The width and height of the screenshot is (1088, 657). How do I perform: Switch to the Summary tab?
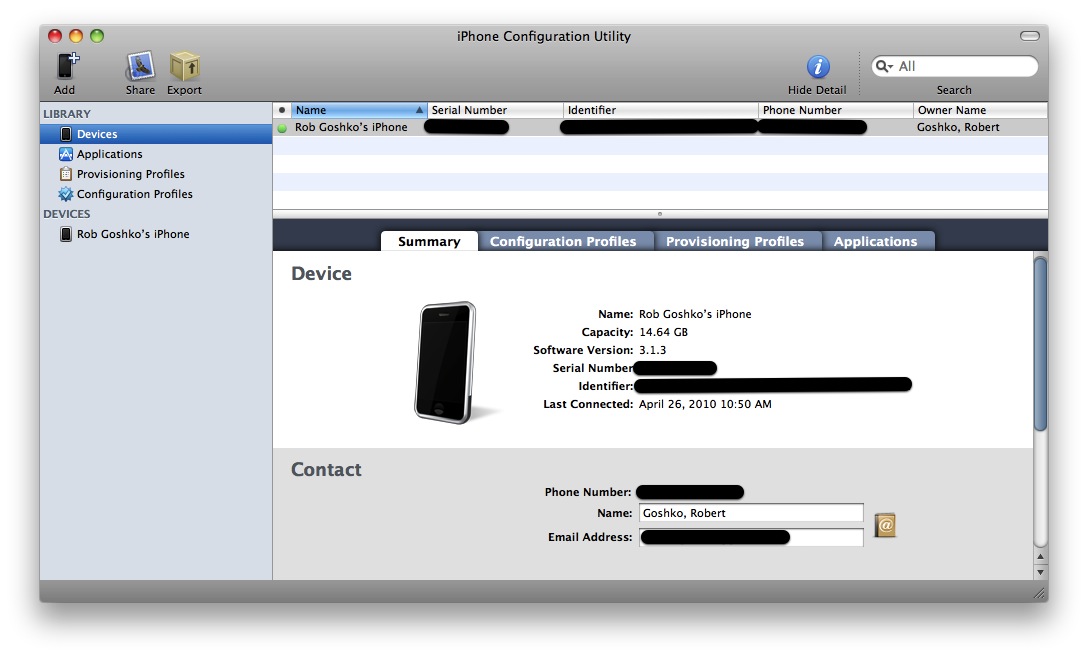pyautogui.click(x=429, y=241)
